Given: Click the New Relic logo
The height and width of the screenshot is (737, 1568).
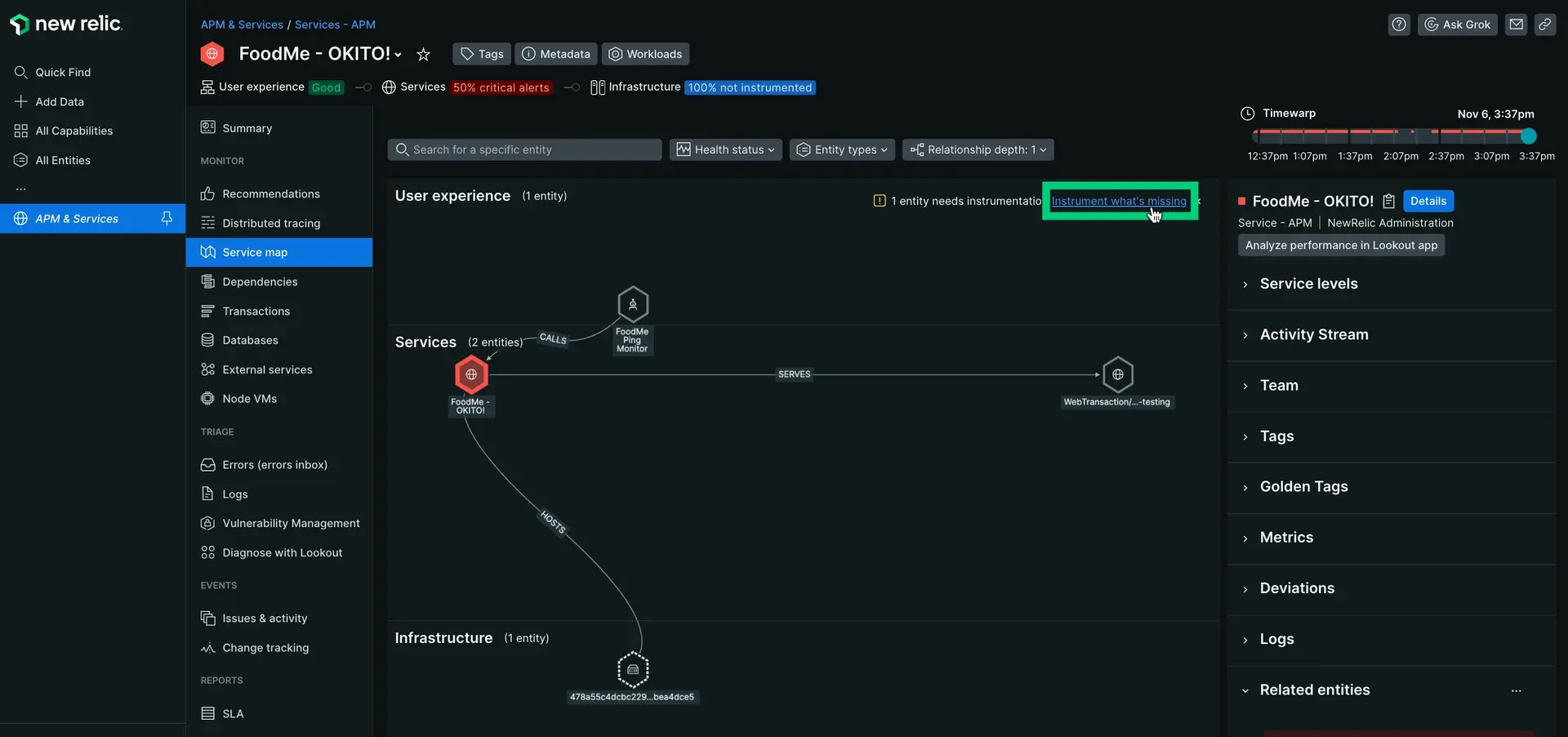Looking at the screenshot, I should pos(65,24).
